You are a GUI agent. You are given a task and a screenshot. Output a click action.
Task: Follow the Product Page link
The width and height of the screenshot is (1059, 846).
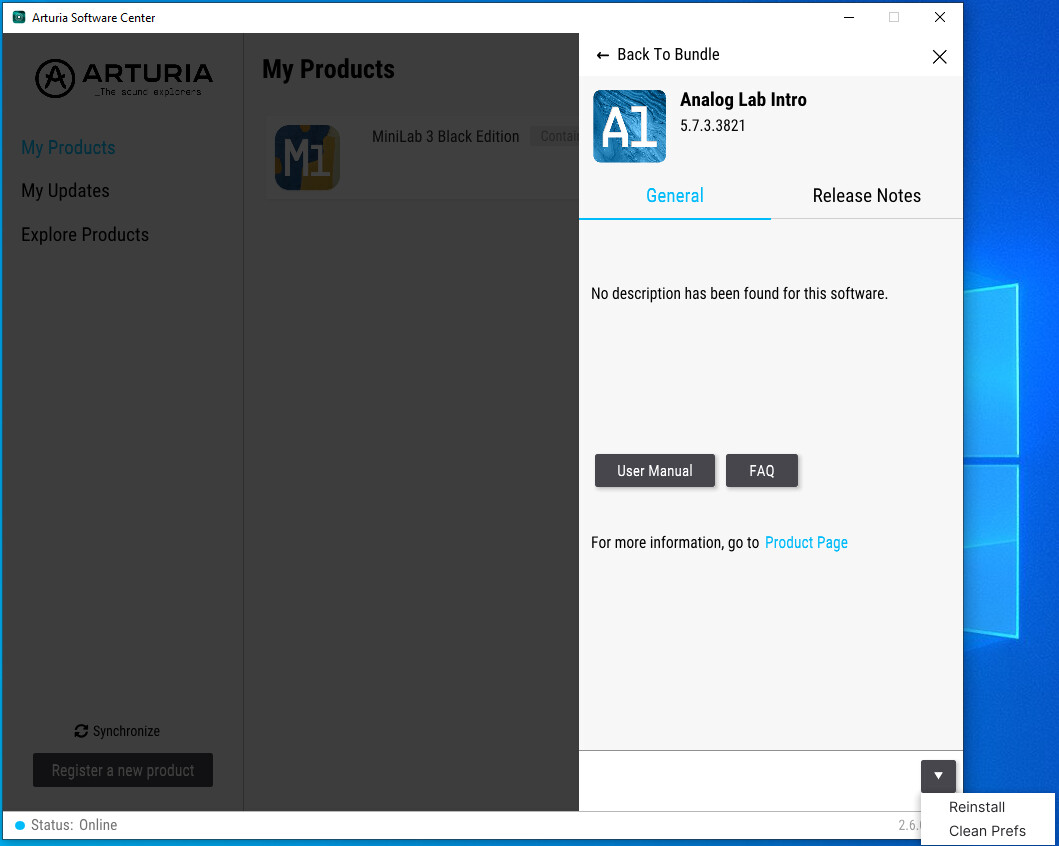click(806, 543)
